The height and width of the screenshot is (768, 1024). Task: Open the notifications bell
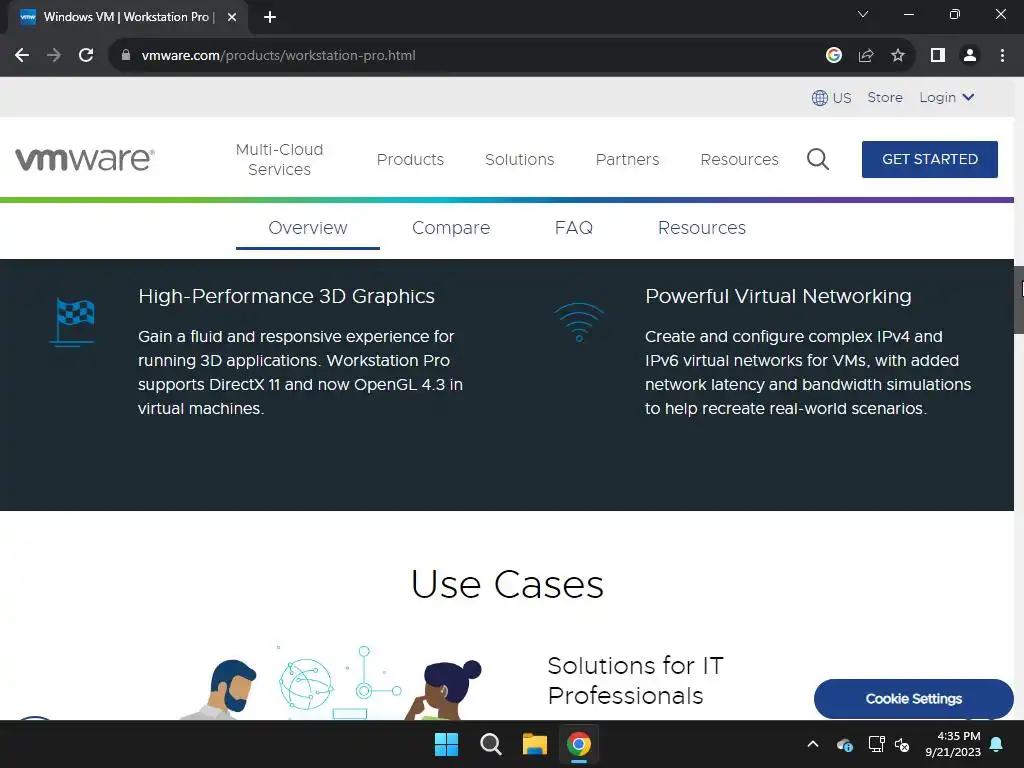pyautogui.click(x=997, y=744)
